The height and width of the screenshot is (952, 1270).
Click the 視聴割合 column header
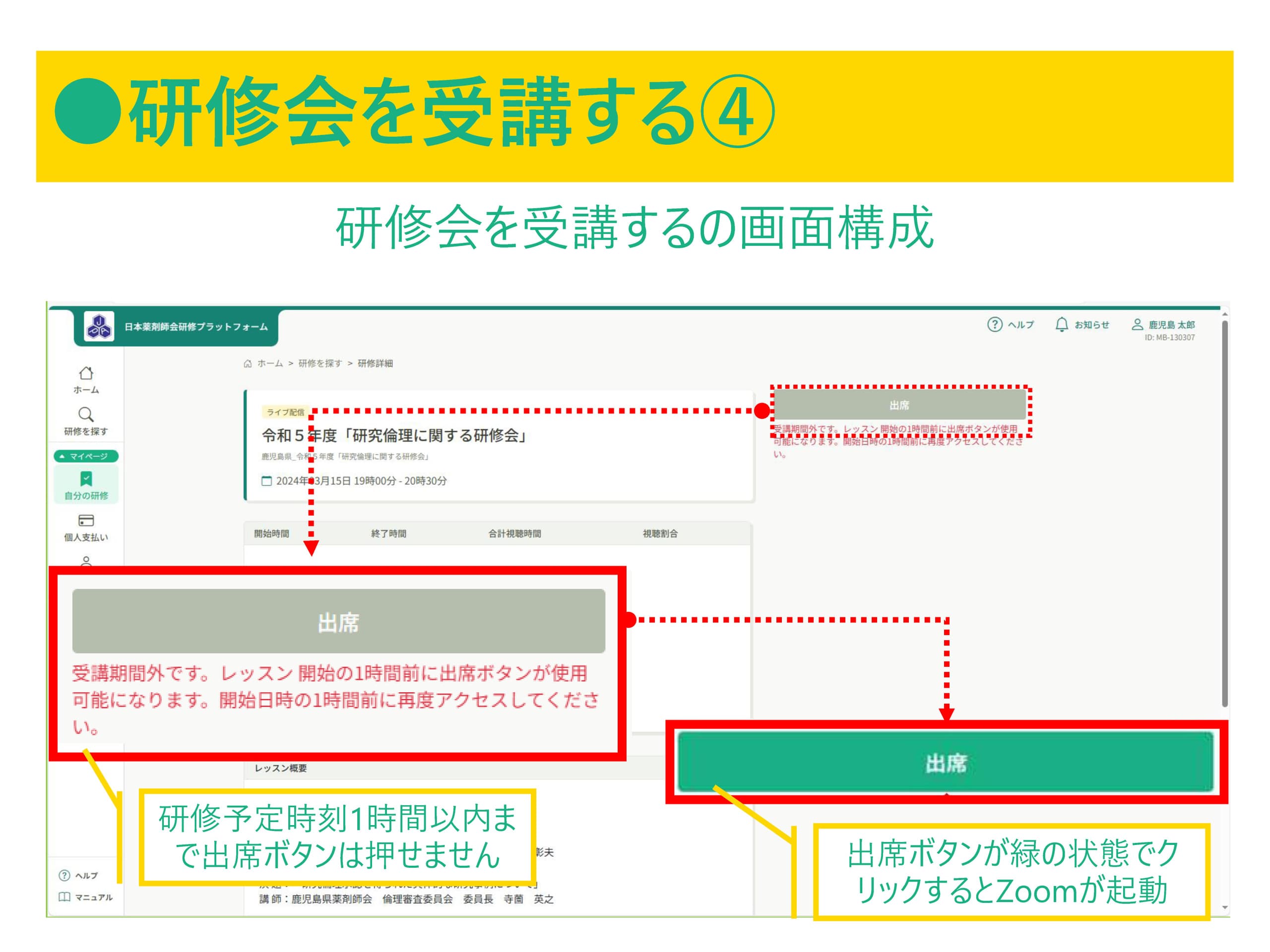(660, 534)
